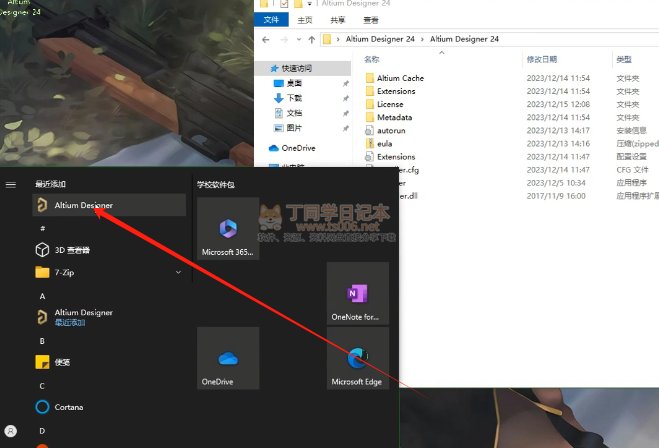The width and height of the screenshot is (659, 448).
Task: Open Altium Designer in recently added list
Action: pyautogui.click(x=109, y=205)
